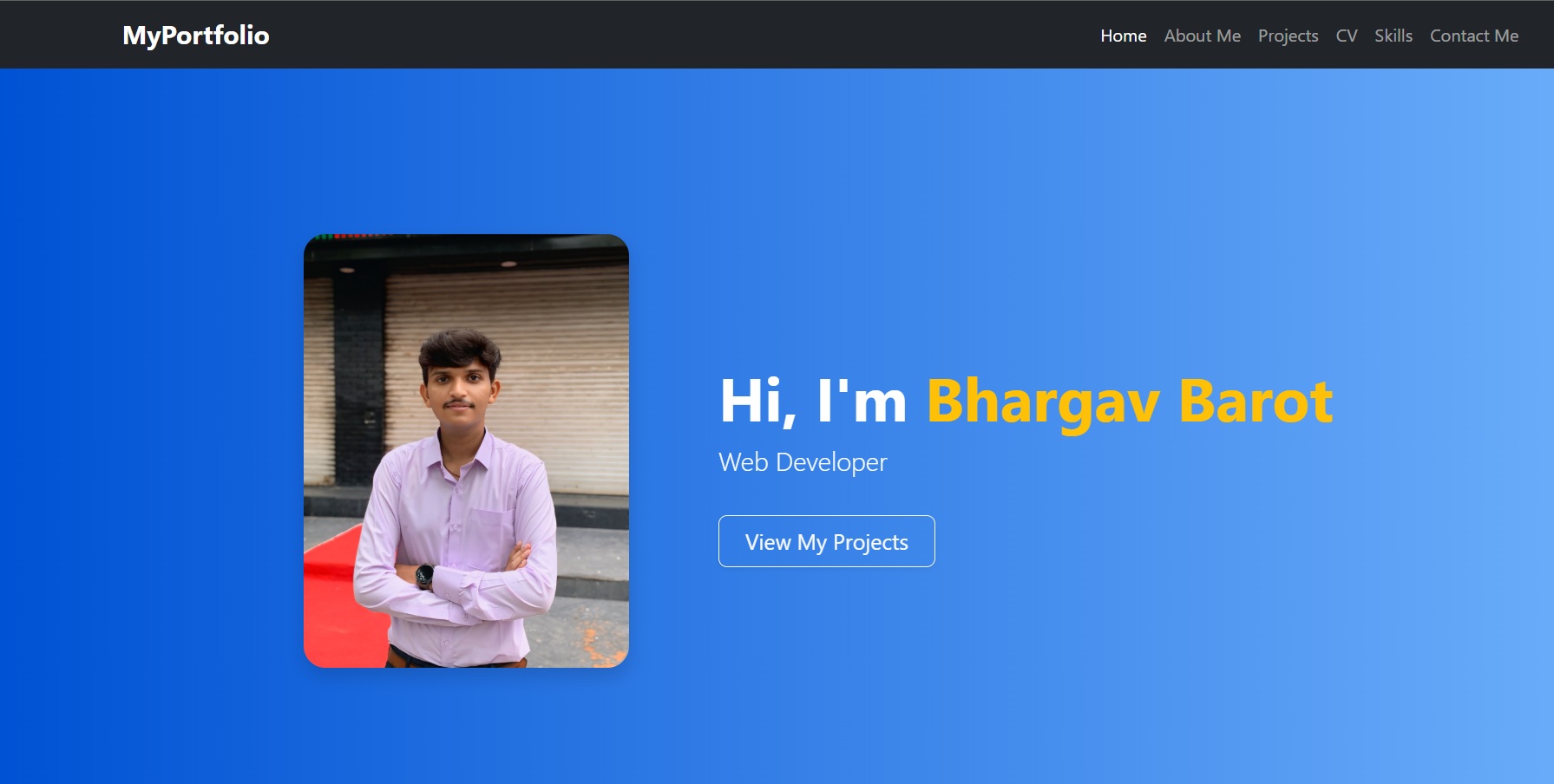
Task: Click Contact Me at the far right
Action: (x=1474, y=36)
